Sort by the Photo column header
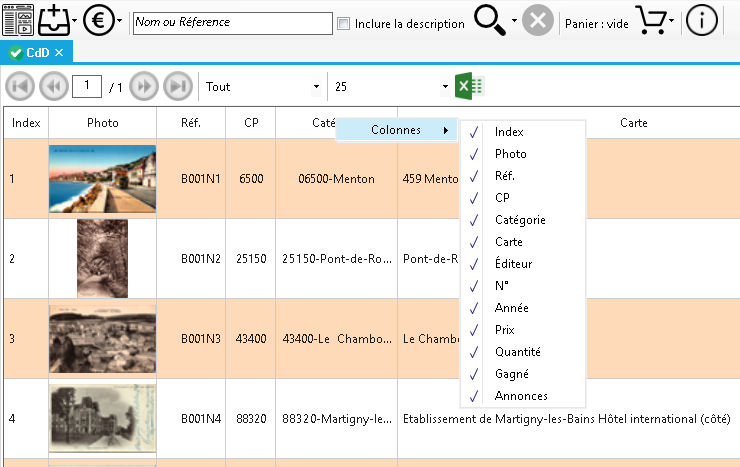Screen dimensions: 740x467 pyautogui.click(x=102, y=123)
